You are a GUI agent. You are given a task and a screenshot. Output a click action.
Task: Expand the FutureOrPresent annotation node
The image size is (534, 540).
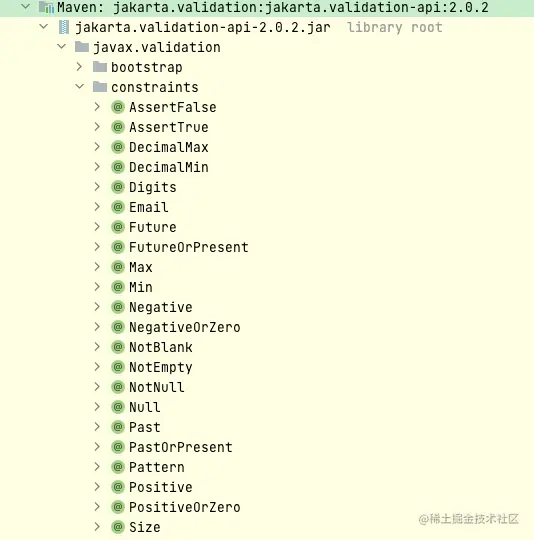[97, 247]
